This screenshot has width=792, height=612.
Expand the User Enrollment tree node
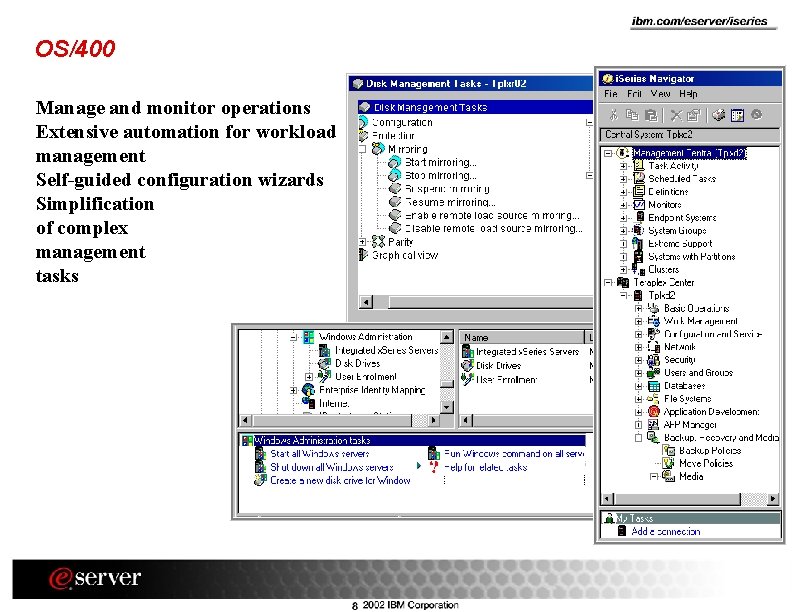(x=309, y=377)
